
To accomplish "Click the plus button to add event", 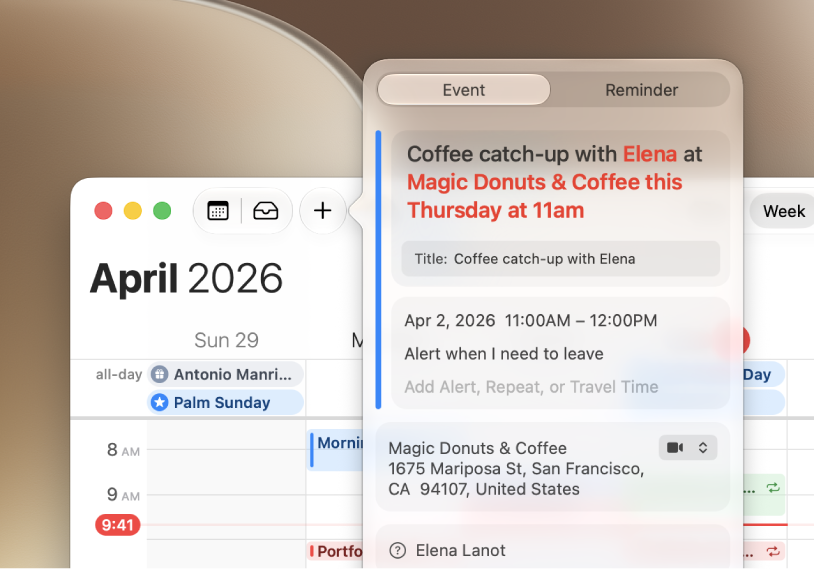I will [323, 211].
